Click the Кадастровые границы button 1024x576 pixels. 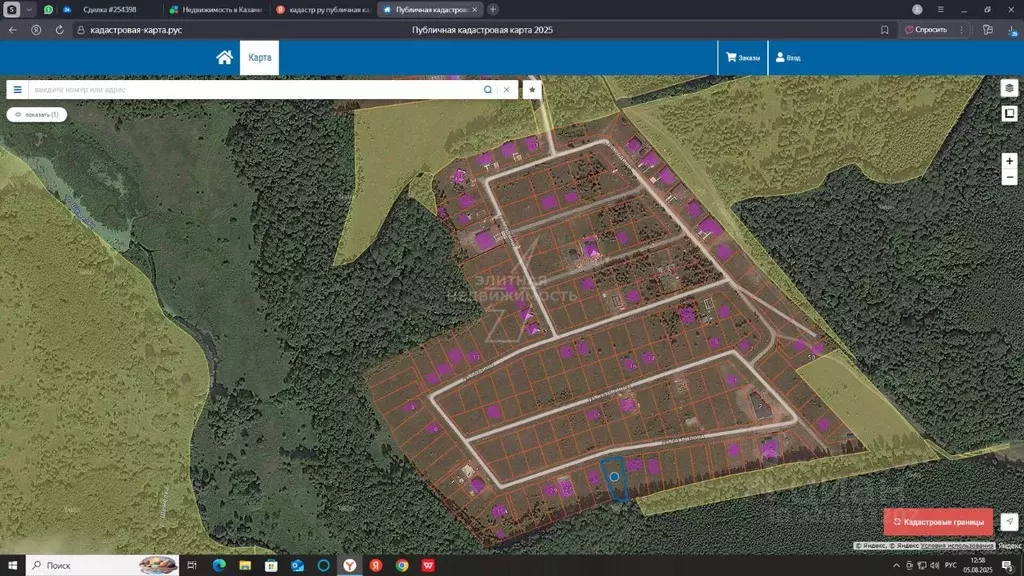click(x=938, y=522)
